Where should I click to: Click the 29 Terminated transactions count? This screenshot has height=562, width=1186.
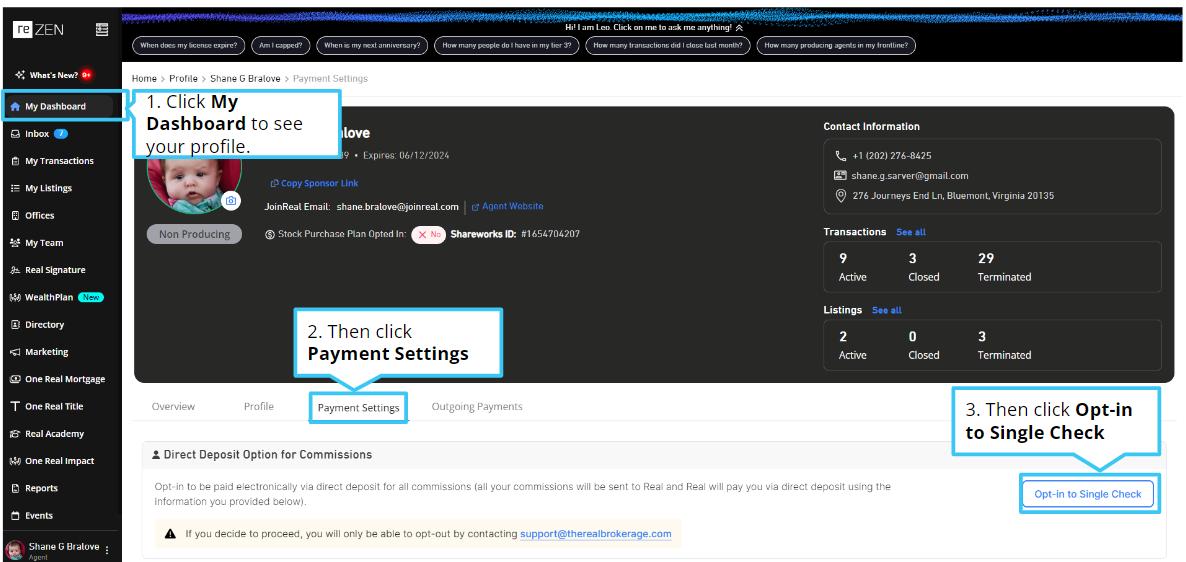pyautogui.click(x=986, y=259)
